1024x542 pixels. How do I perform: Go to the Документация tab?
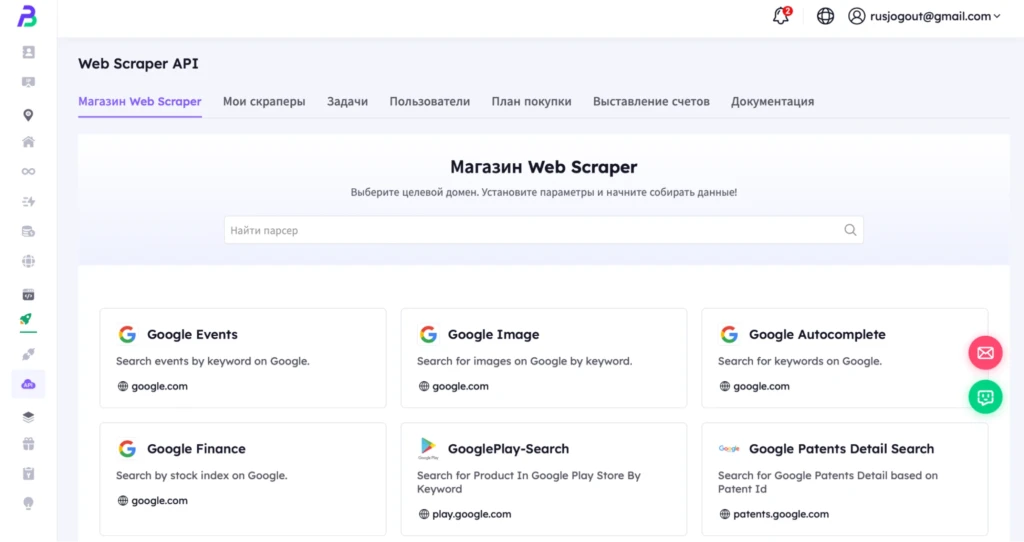(773, 101)
